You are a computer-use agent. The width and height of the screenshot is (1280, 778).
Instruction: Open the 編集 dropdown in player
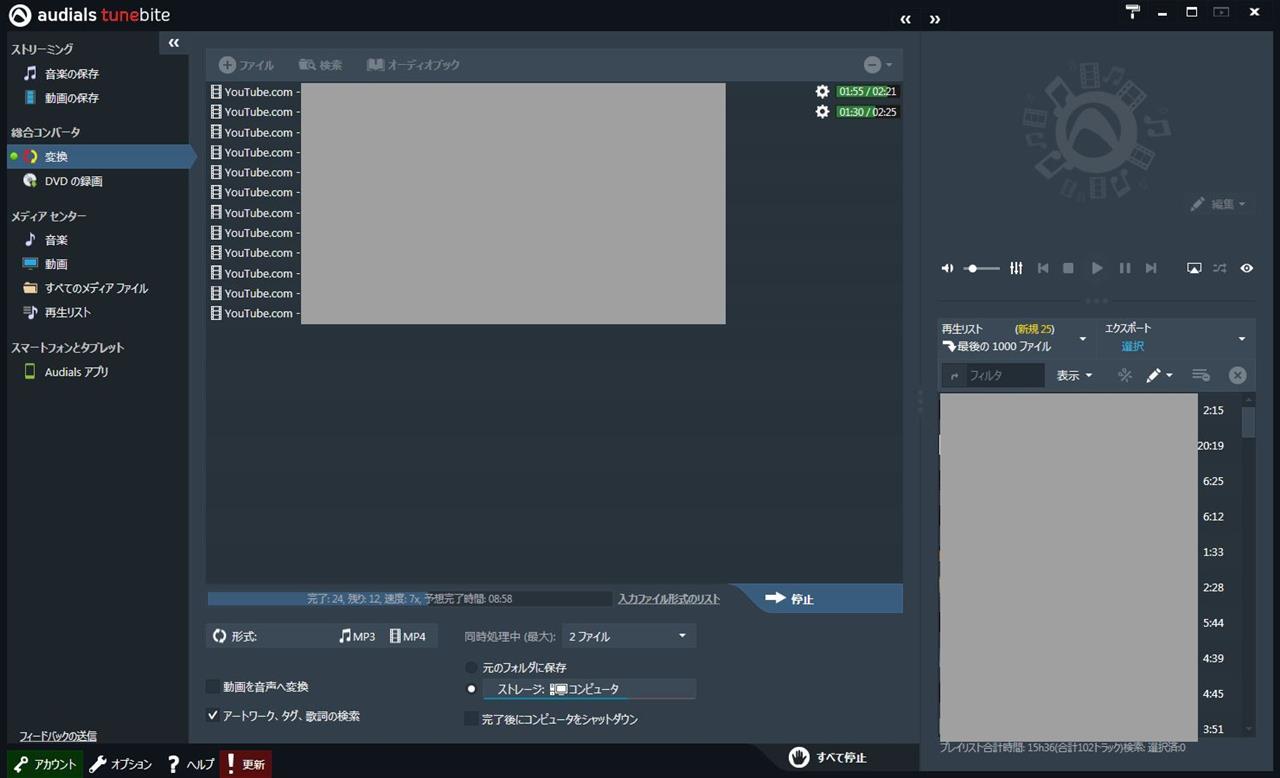[1218, 204]
